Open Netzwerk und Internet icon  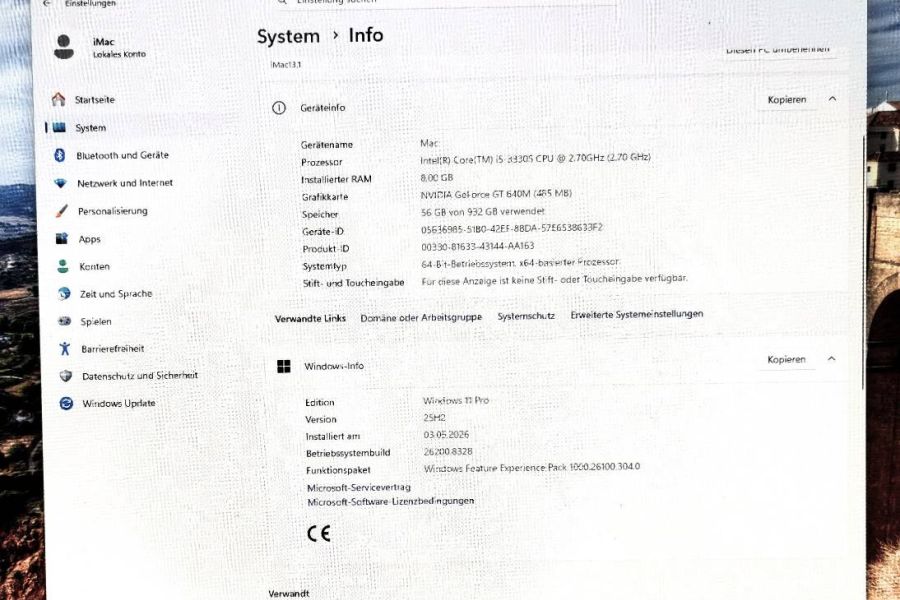tap(60, 183)
